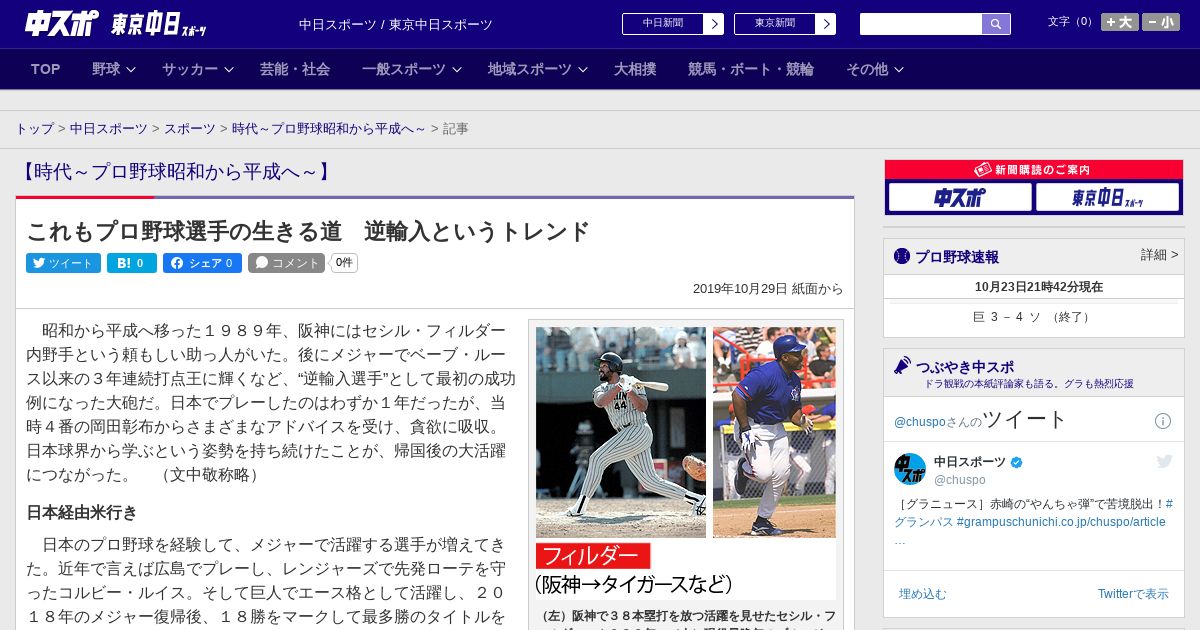Share on Facebook シェア button
Image resolution: width=1200 pixels, height=630 pixels.
pos(203,263)
